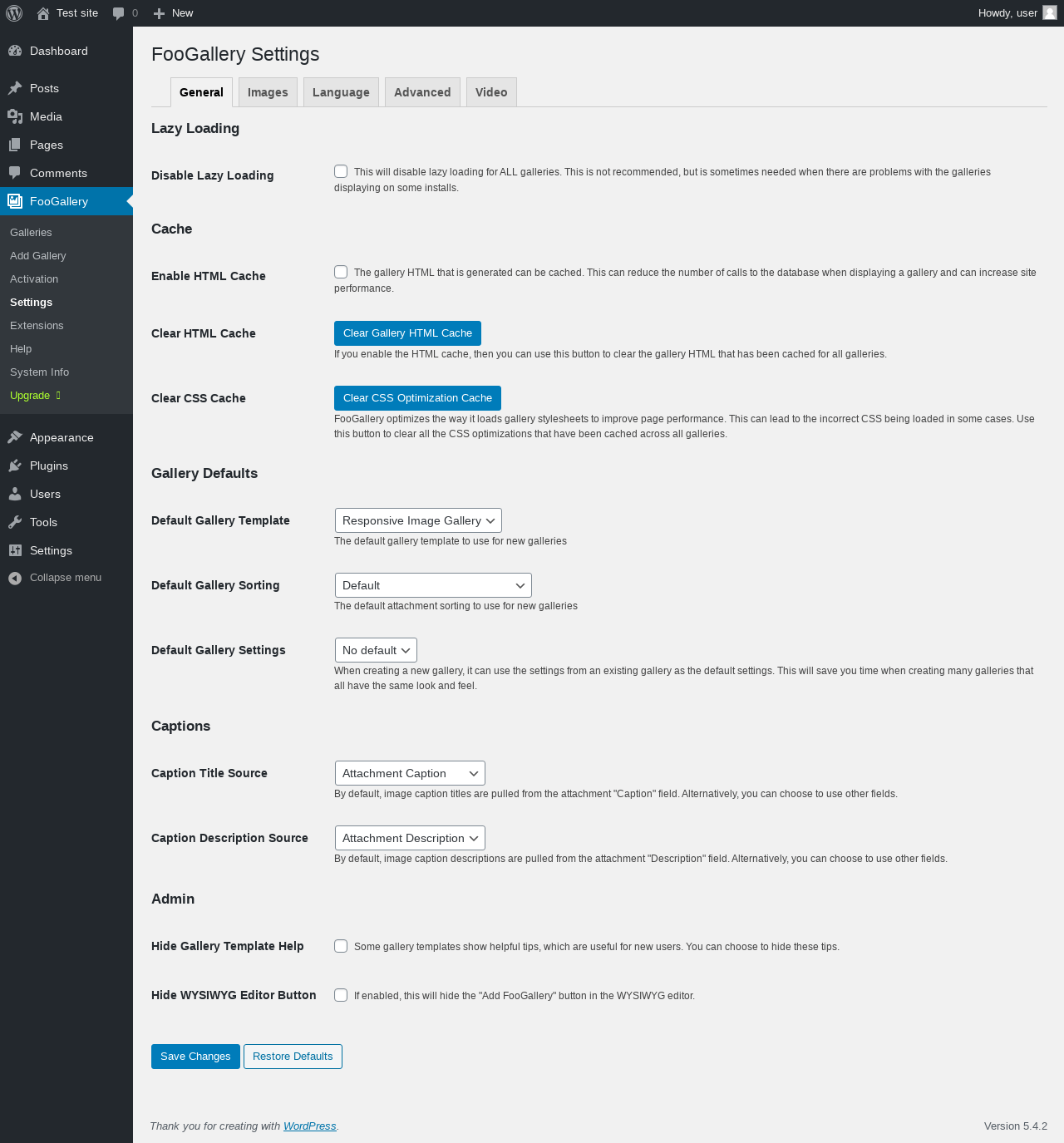Click the Dashboard gauge icon
The image size is (1064, 1143).
15,51
